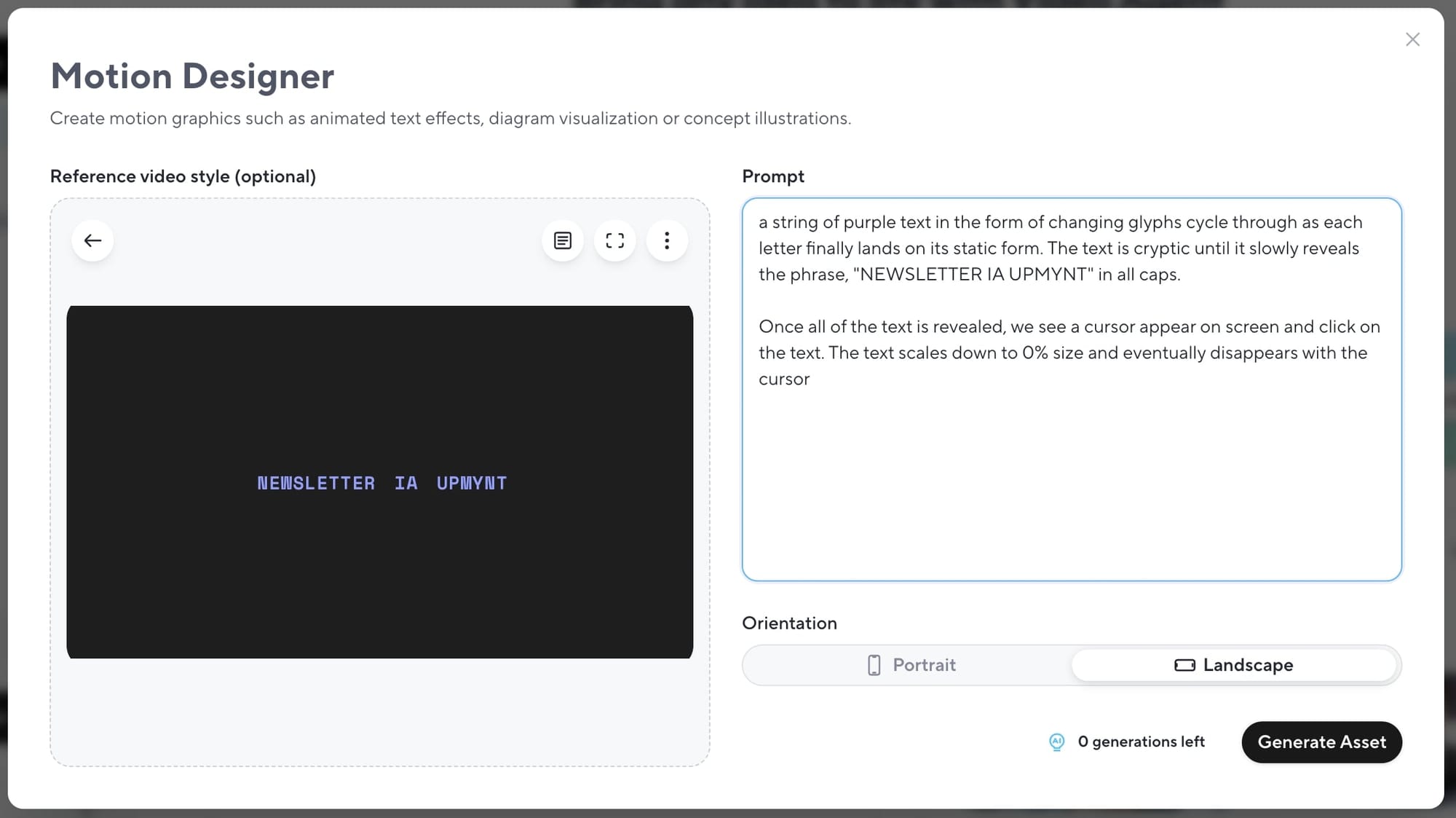
Task: Select Landscape orientation
Action: (1235, 665)
